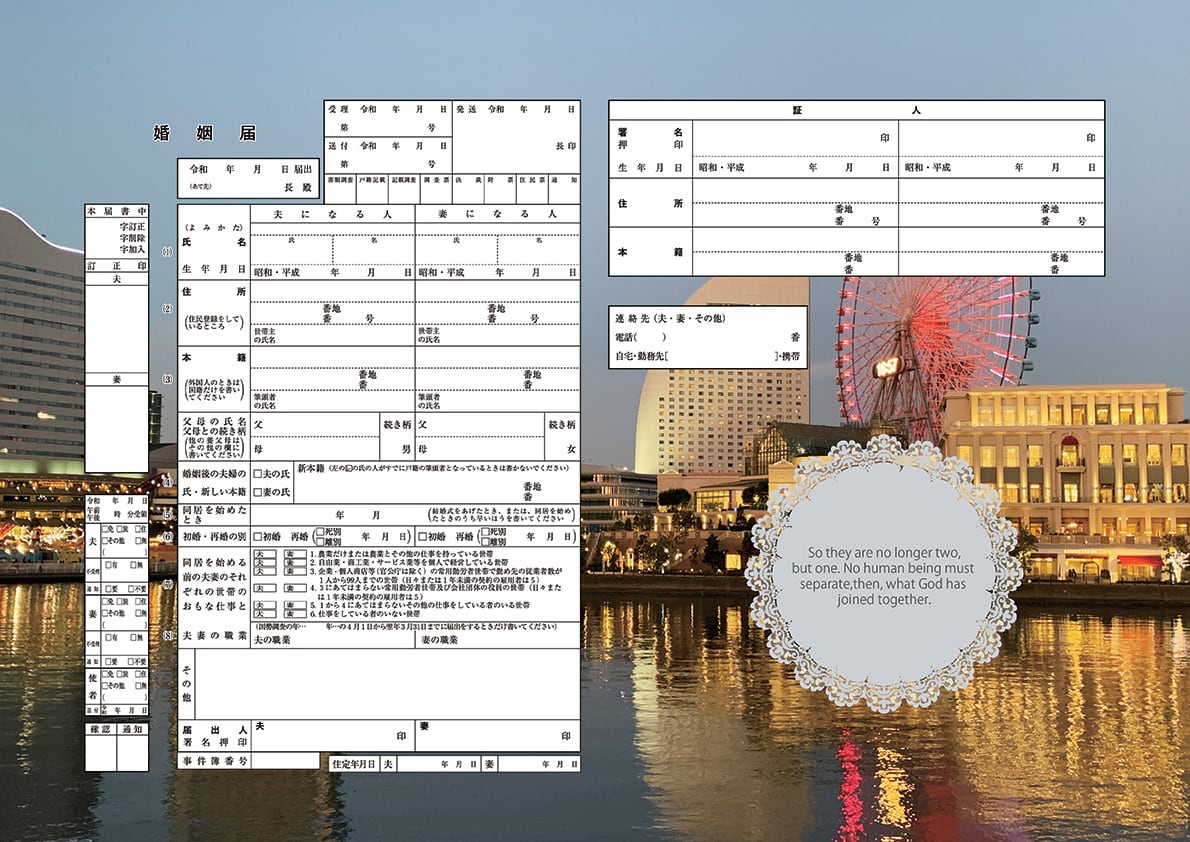
Task: Click first witness 住所 field
Action: pyautogui.click(x=795, y=203)
